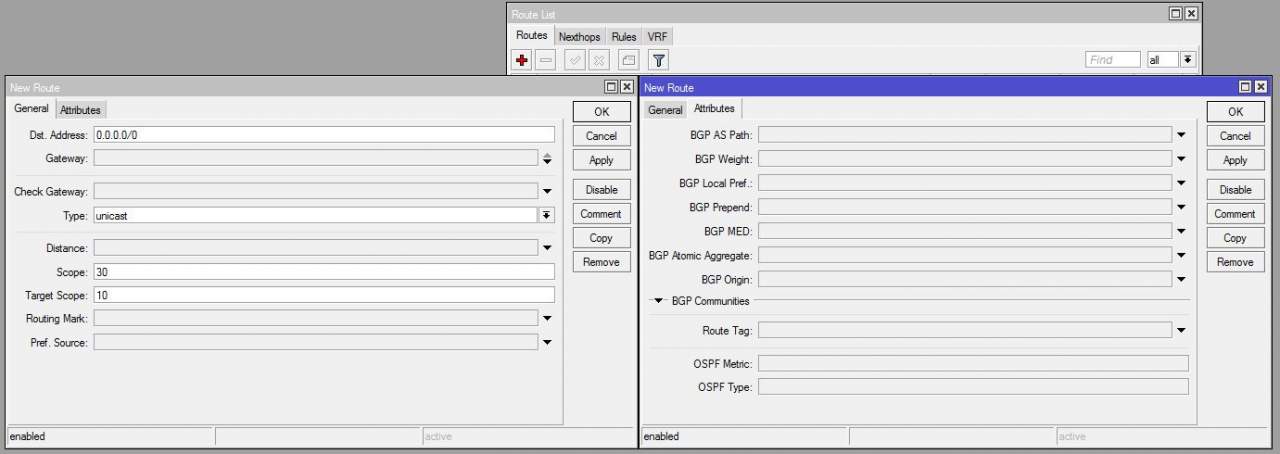Click the Dst. Address field

pos(324,134)
